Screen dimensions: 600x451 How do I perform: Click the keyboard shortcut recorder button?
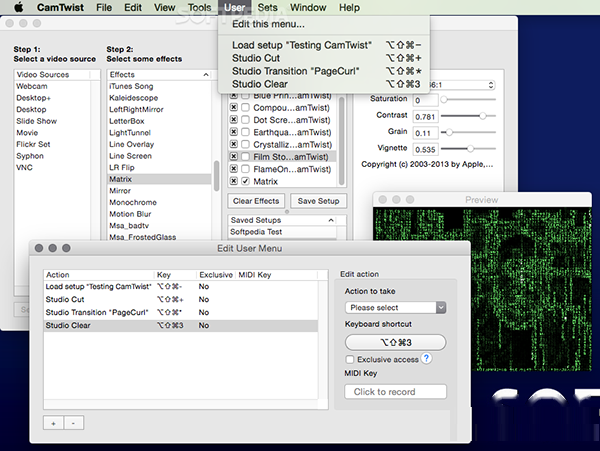click(x=396, y=342)
